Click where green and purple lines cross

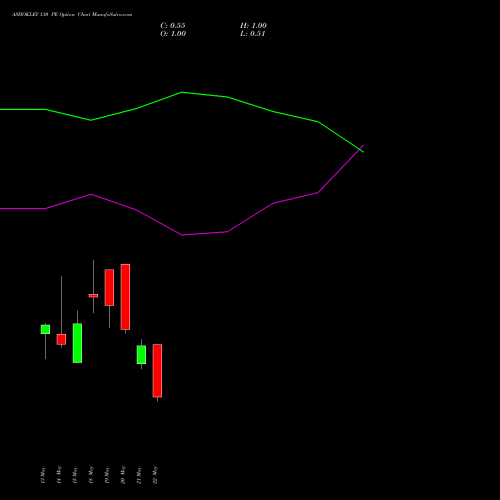coord(361,149)
